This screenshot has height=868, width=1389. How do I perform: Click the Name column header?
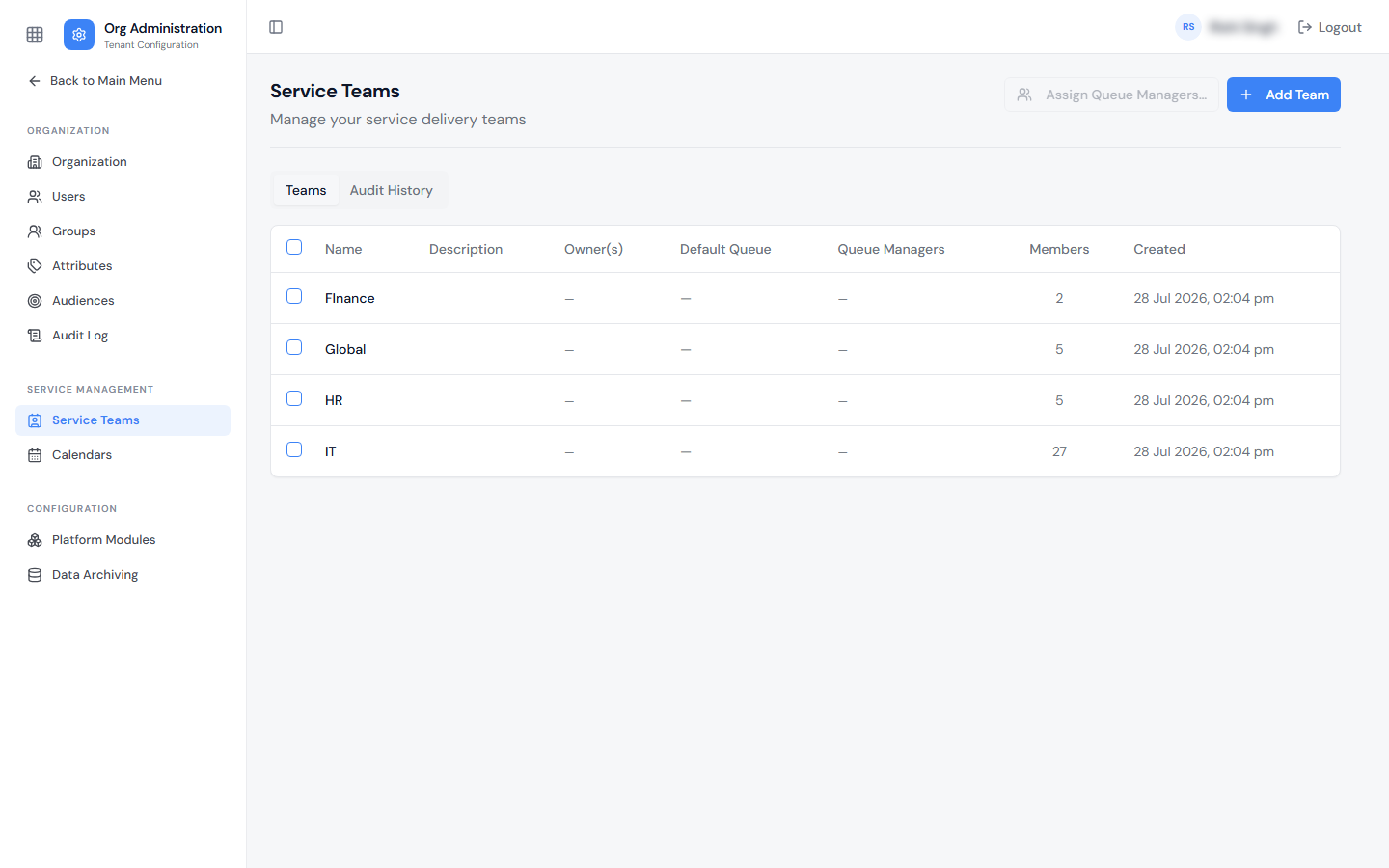pos(343,249)
